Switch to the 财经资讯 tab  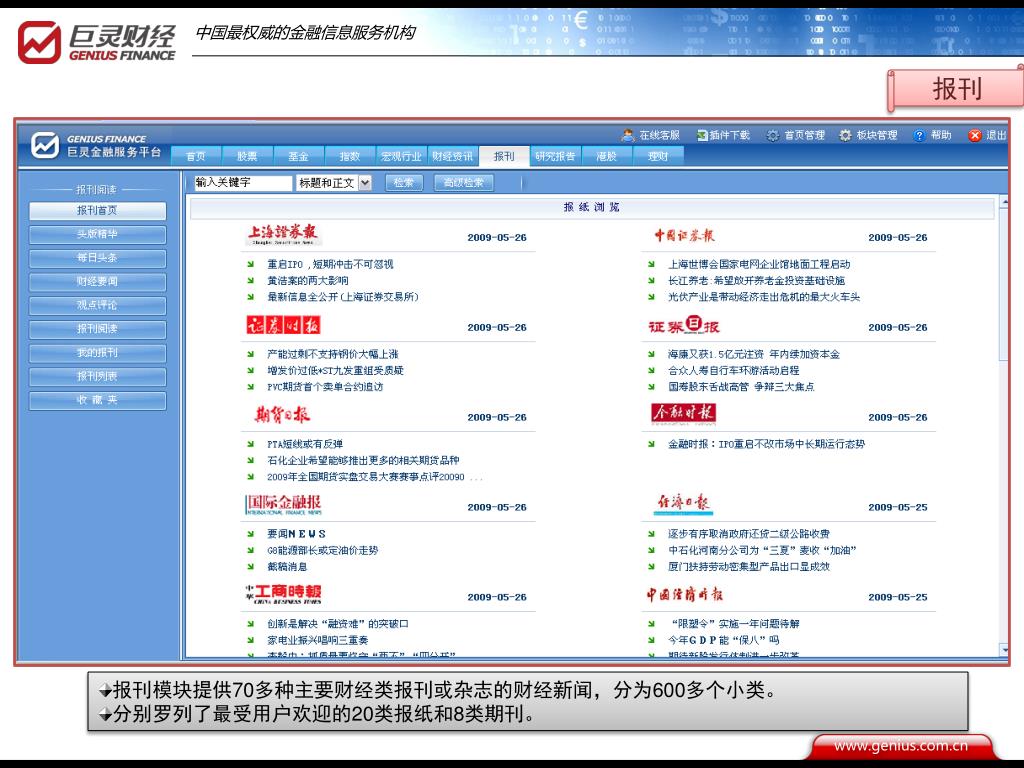[452, 156]
